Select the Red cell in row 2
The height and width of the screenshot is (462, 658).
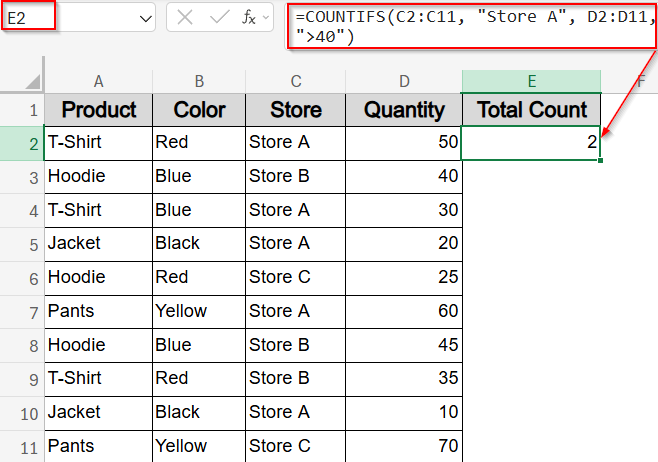click(199, 143)
